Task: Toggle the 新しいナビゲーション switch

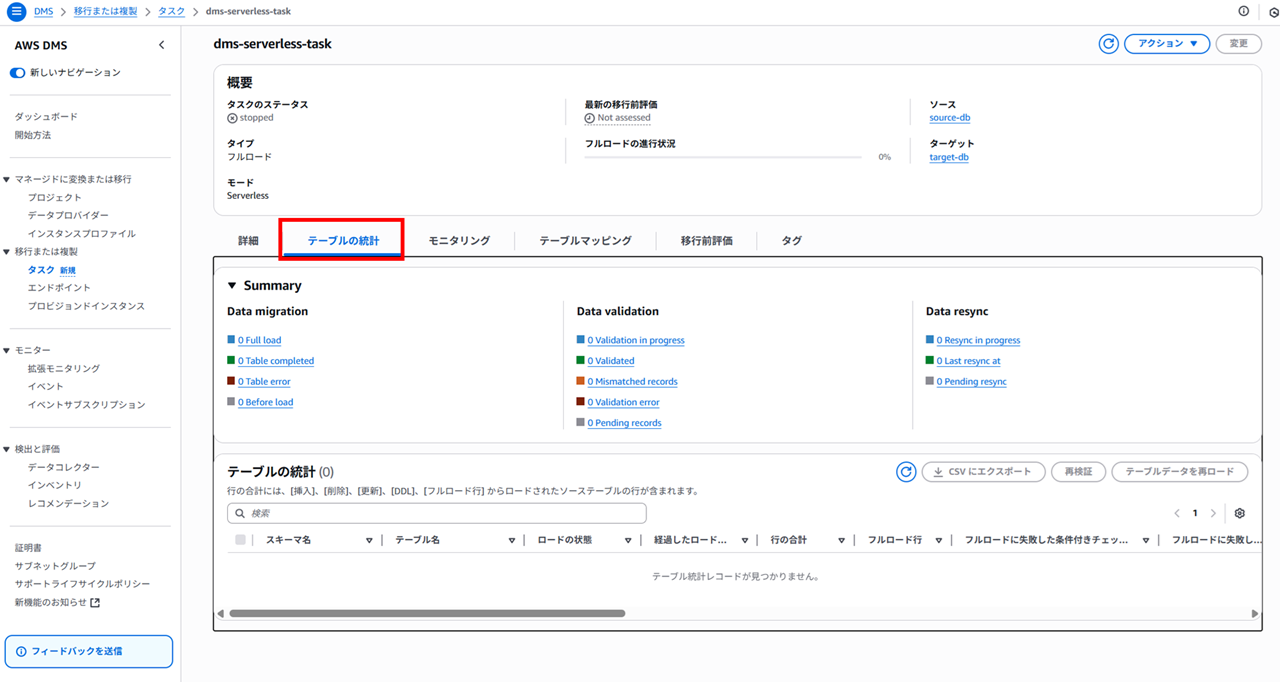Action: click(18, 73)
